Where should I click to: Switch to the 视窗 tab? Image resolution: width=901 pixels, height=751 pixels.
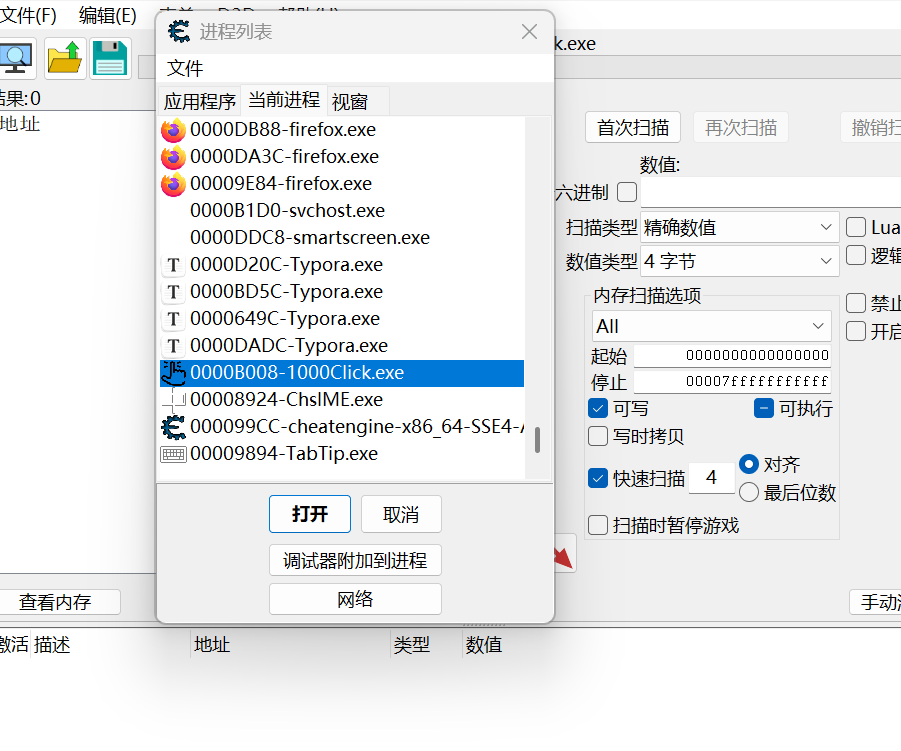click(x=350, y=101)
